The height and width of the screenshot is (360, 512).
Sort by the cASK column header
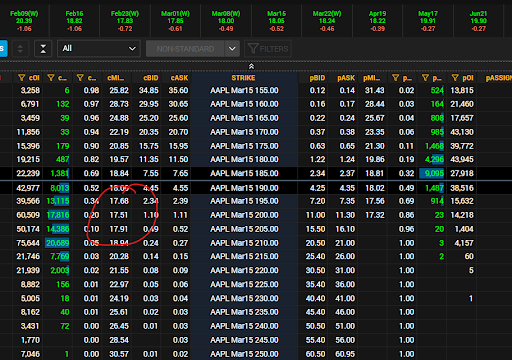click(179, 78)
